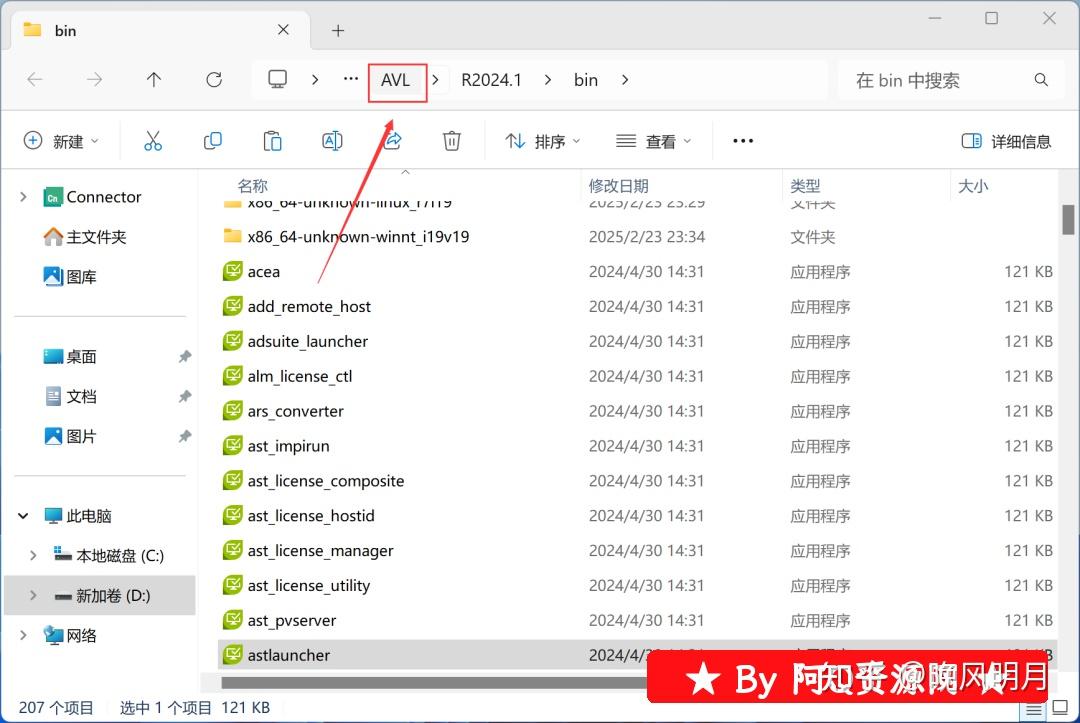Open 图库 from the sidebar
The height and width of the screenshot is (723, 1080).
click(79, 276)
